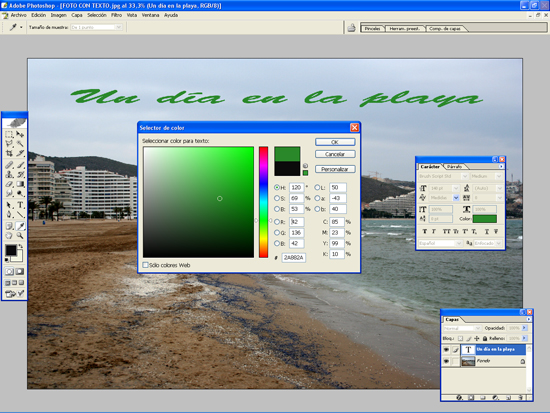Open the Tamaño de muestra dropdown
This screenshot has height=413, width=550.
96,27
